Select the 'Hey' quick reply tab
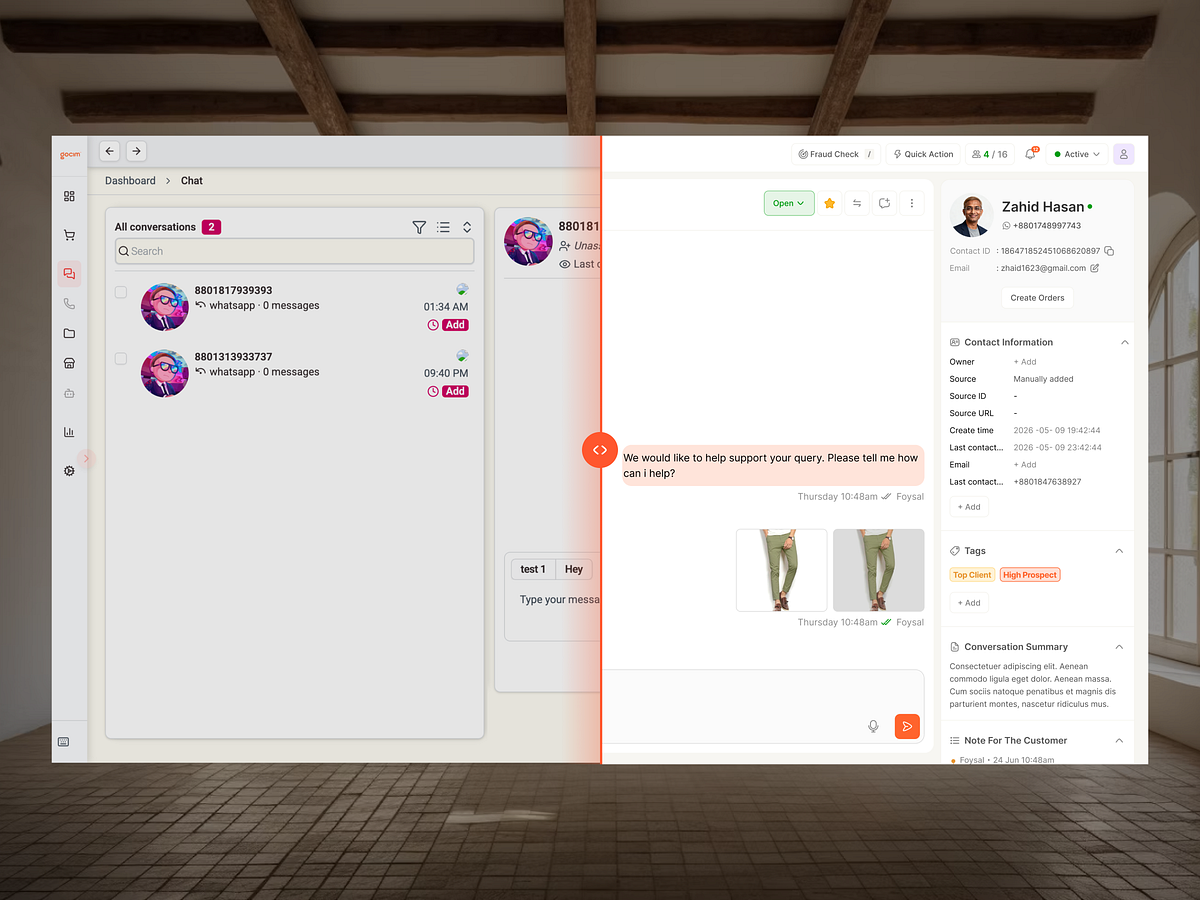This screenshot has width=1200, height=900. tap(573, 569)
